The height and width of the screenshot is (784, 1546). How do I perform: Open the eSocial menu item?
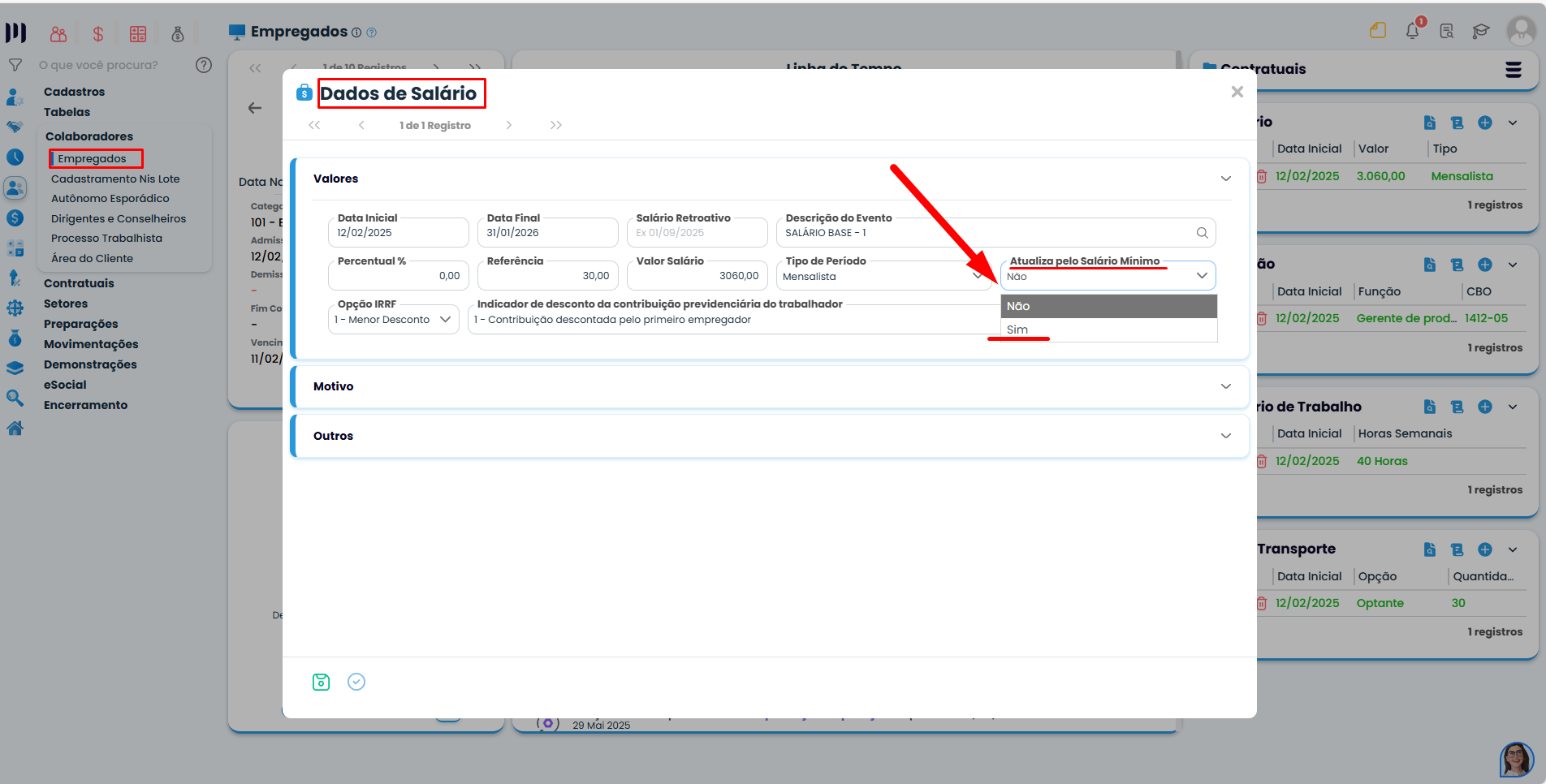[65, 385]
